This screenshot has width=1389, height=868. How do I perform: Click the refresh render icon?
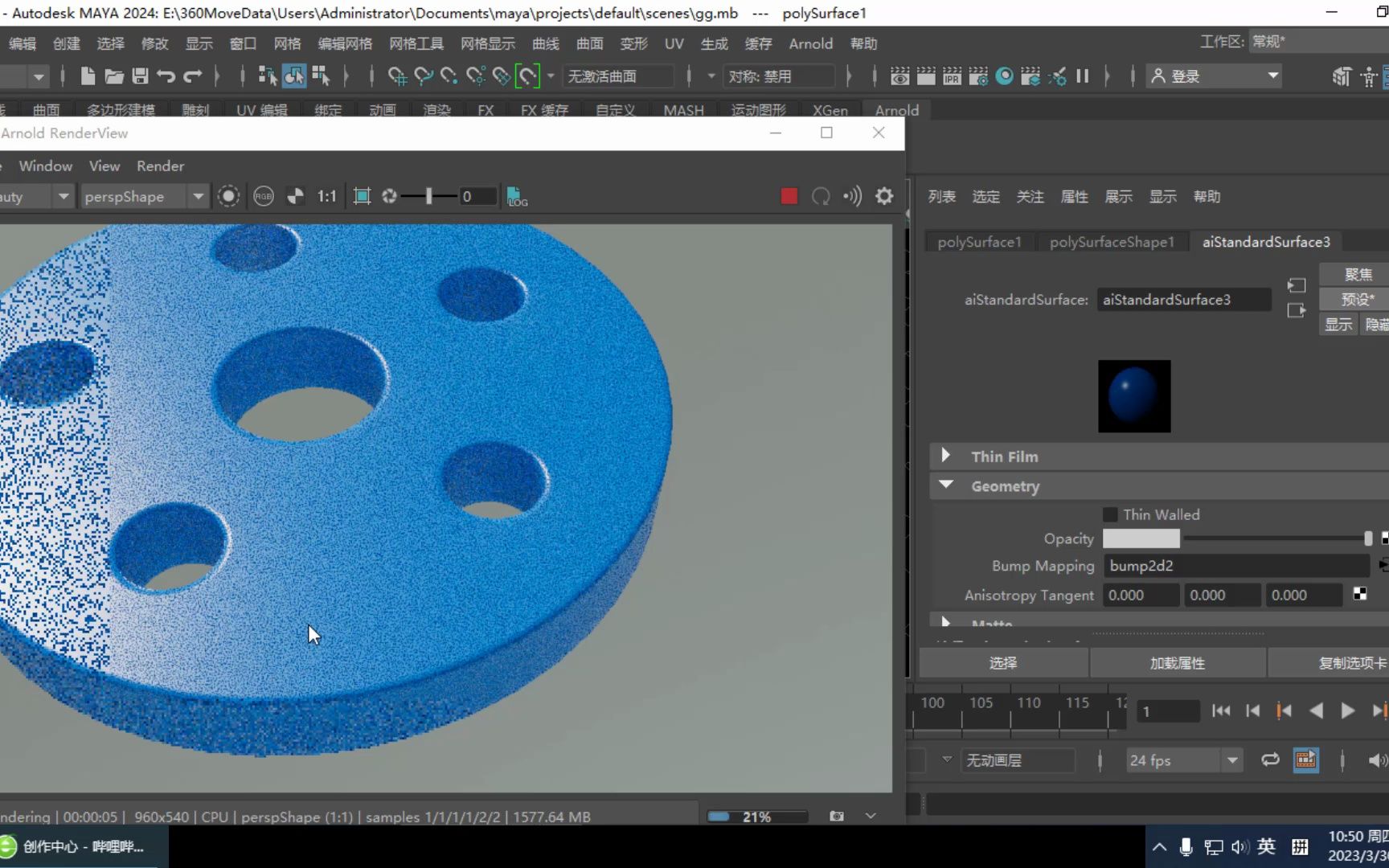point(821,196)
